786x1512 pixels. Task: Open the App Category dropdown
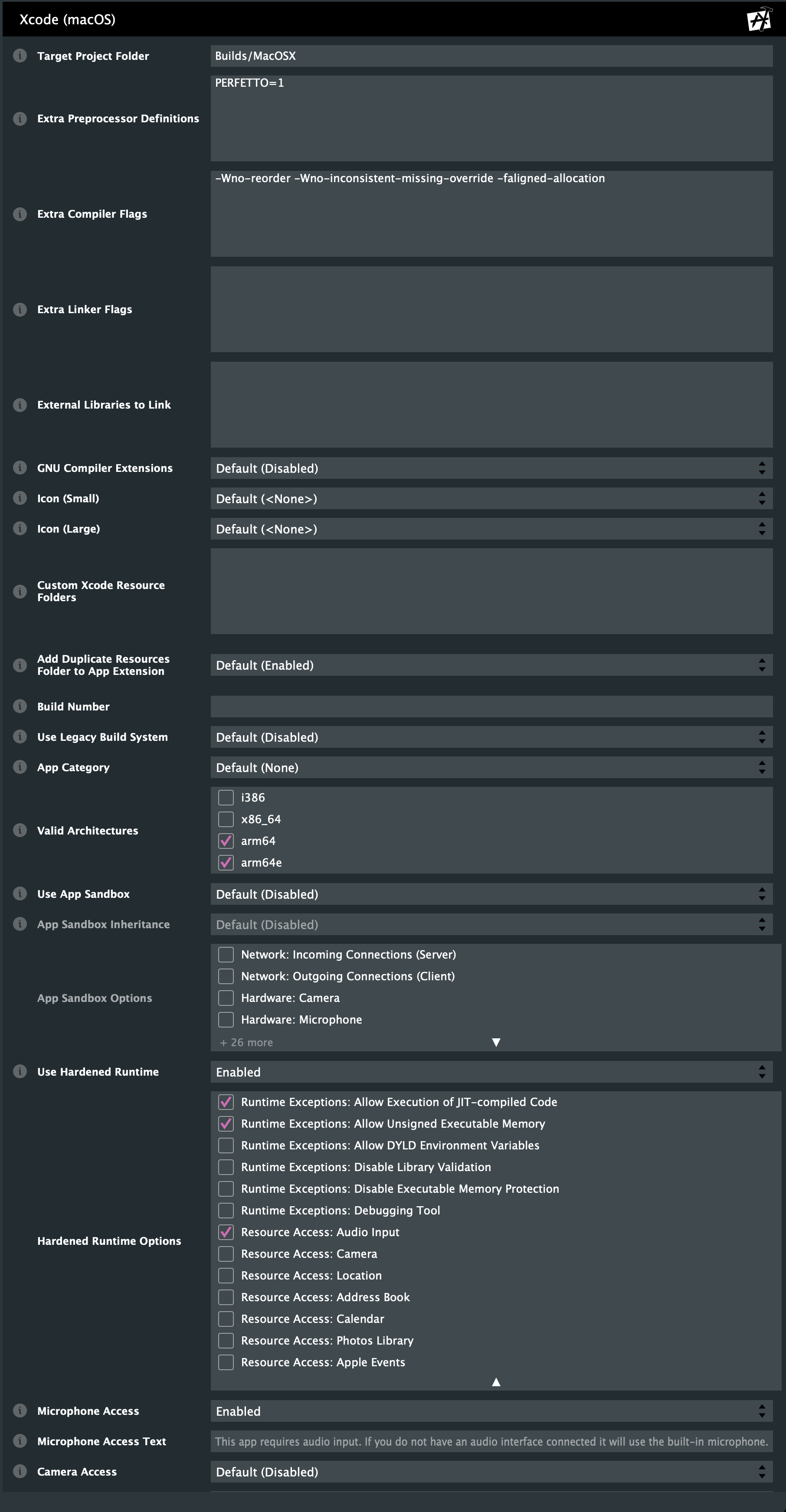(x=491, y=767)
